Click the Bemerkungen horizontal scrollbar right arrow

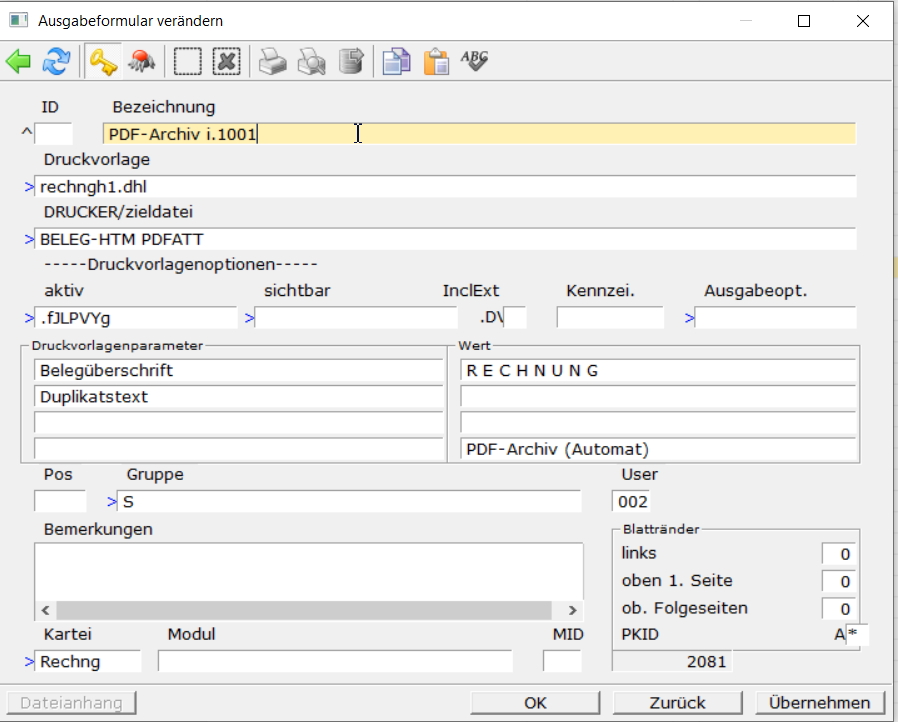pos(572,610)
